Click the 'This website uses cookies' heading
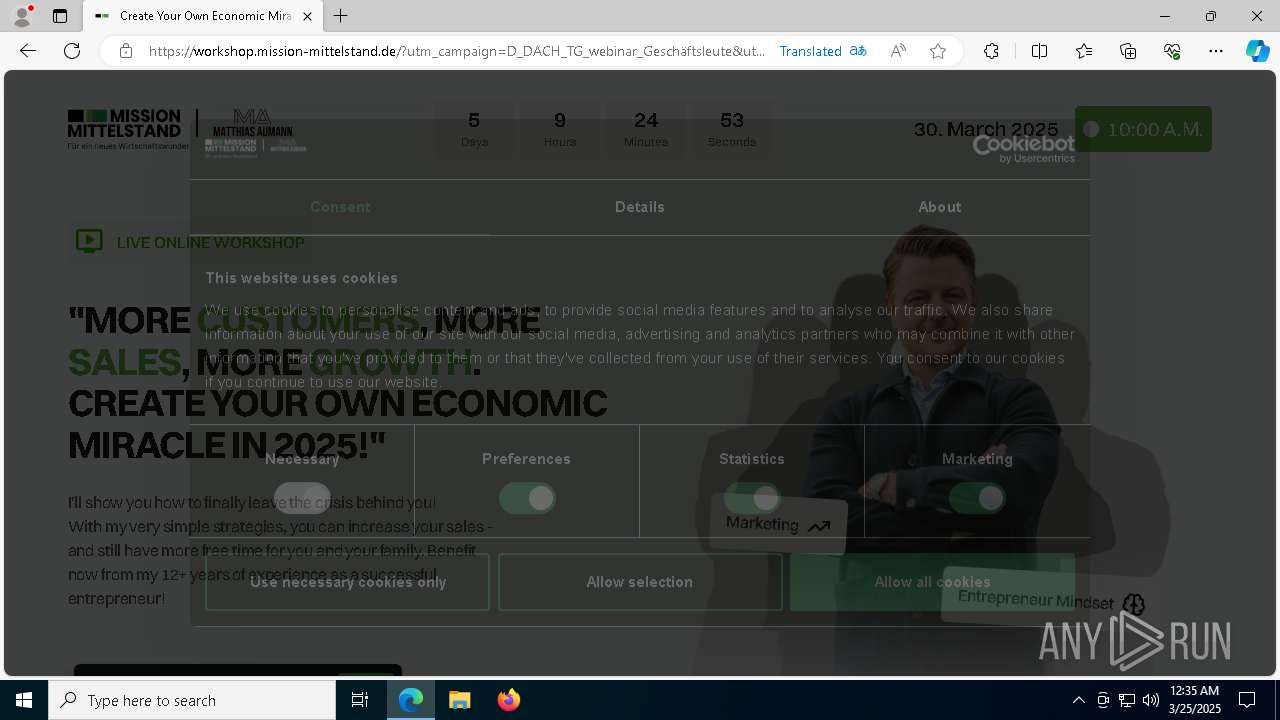 pyautogui.click(x=302, y=278)
